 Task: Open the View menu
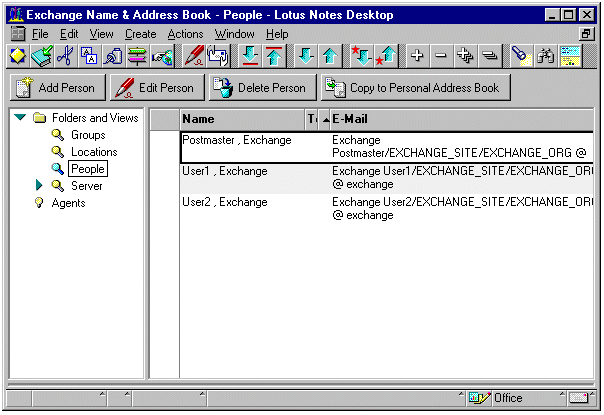pyautogui.click(x=101, y=34)
